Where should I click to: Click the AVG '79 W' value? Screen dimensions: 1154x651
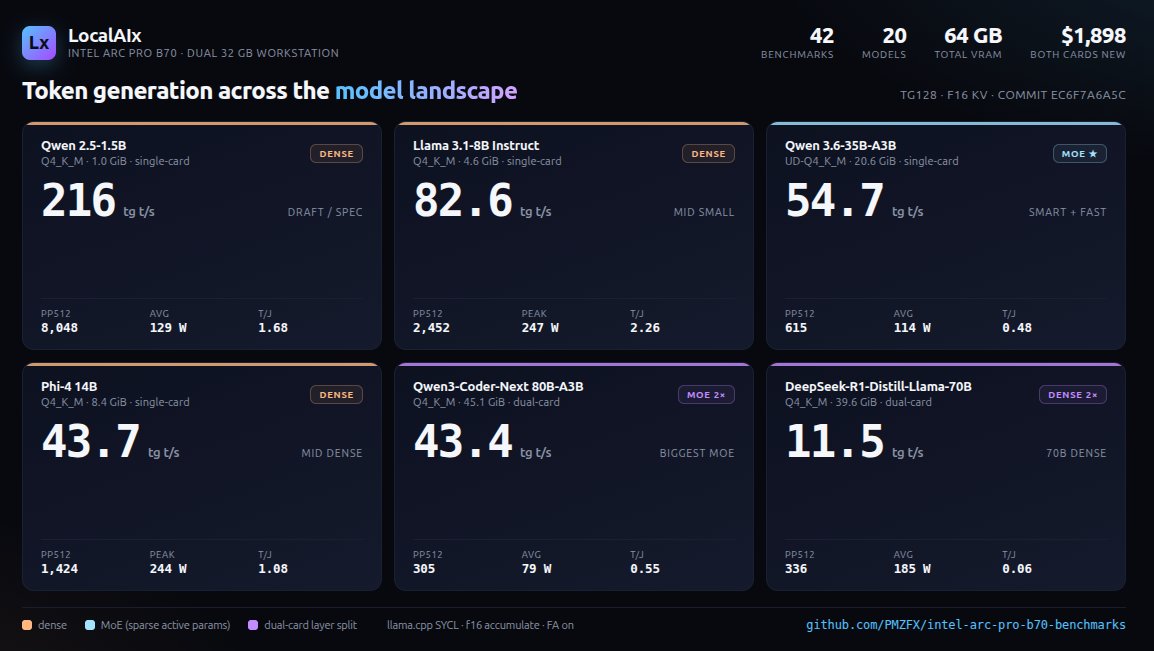[536, 569]
